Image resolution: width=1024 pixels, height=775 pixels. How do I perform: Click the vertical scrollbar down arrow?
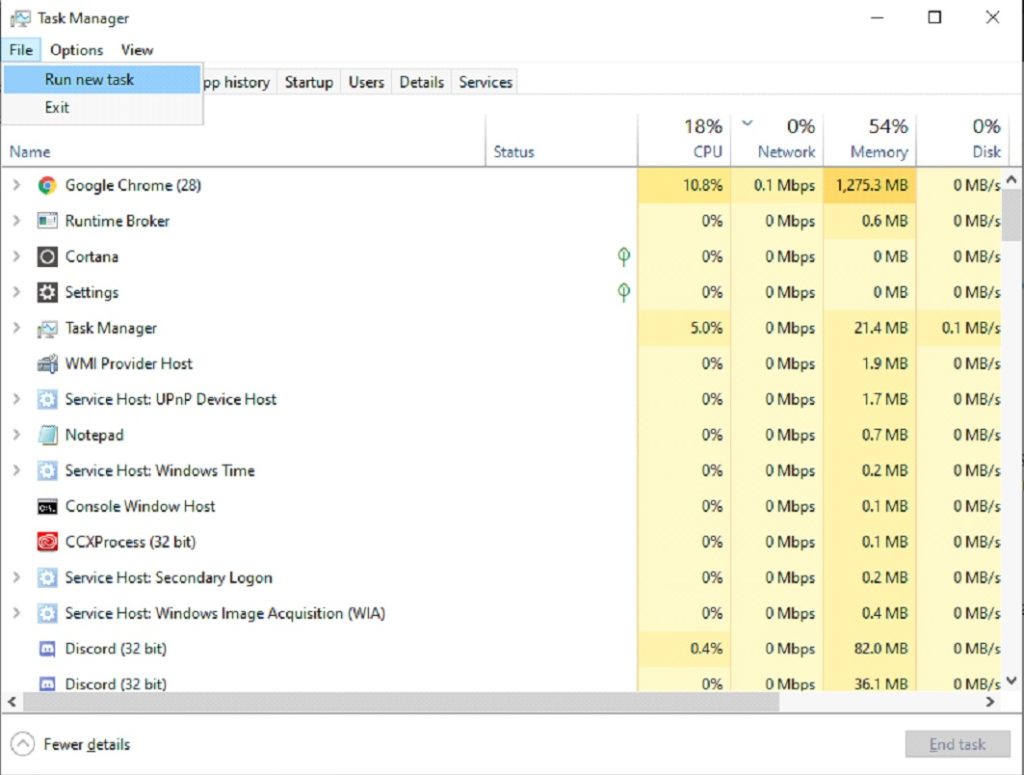click(1012, 680)
